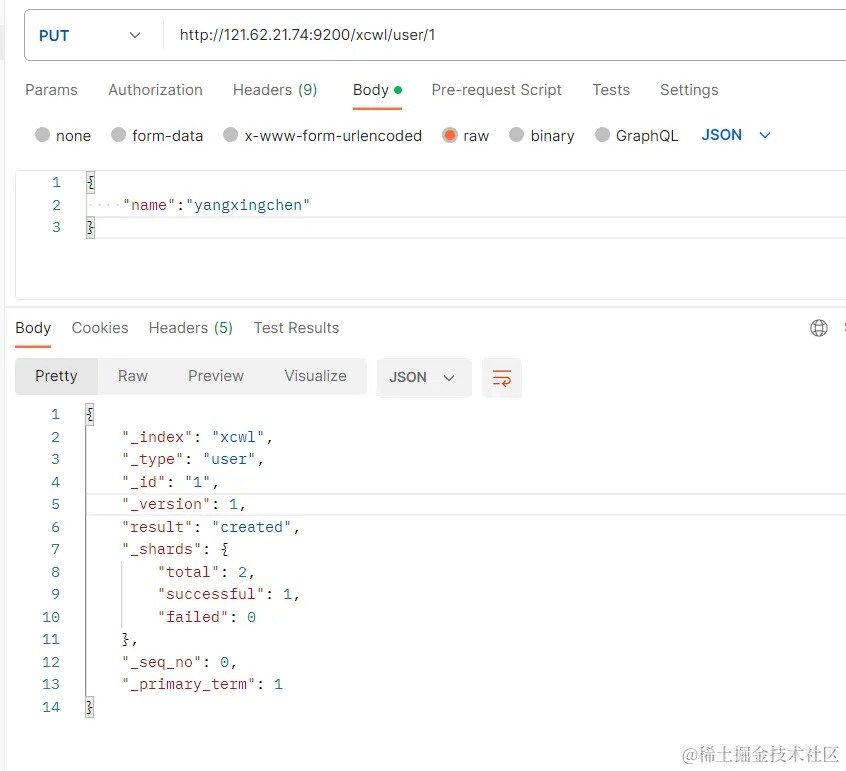
Task: Click the network globe icon
Action: (818, 328)
